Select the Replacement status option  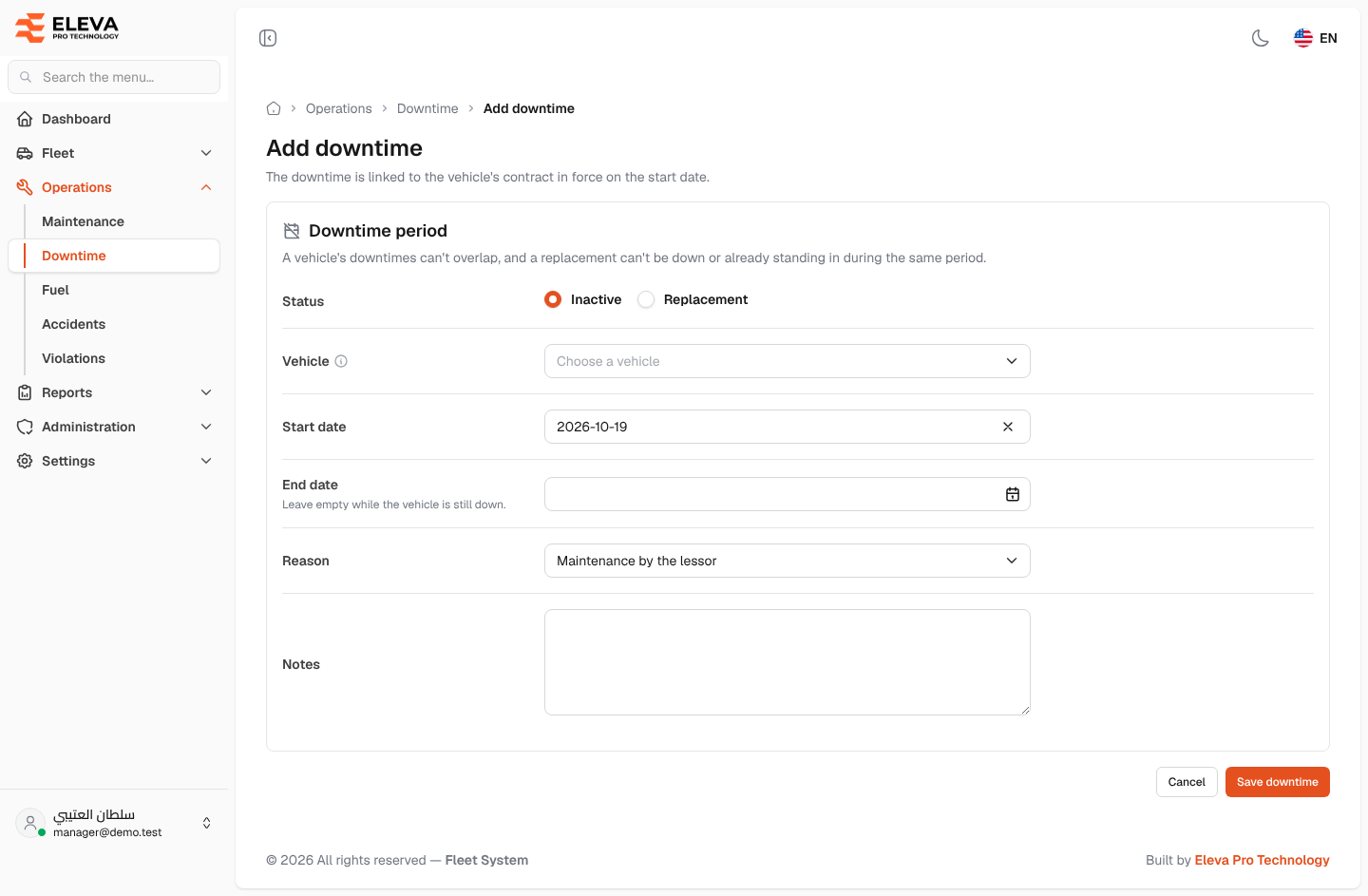pyautogui.click(x=646, y=299)
